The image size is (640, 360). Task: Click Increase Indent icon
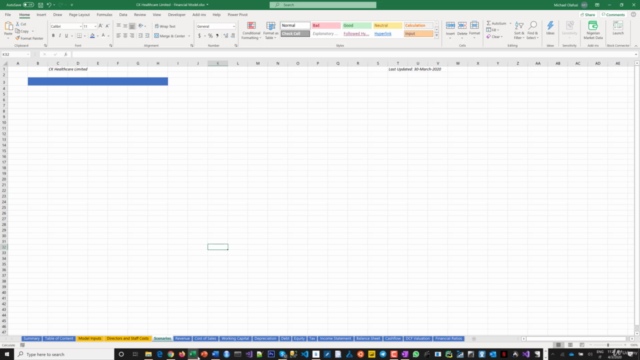coord(147,36)
